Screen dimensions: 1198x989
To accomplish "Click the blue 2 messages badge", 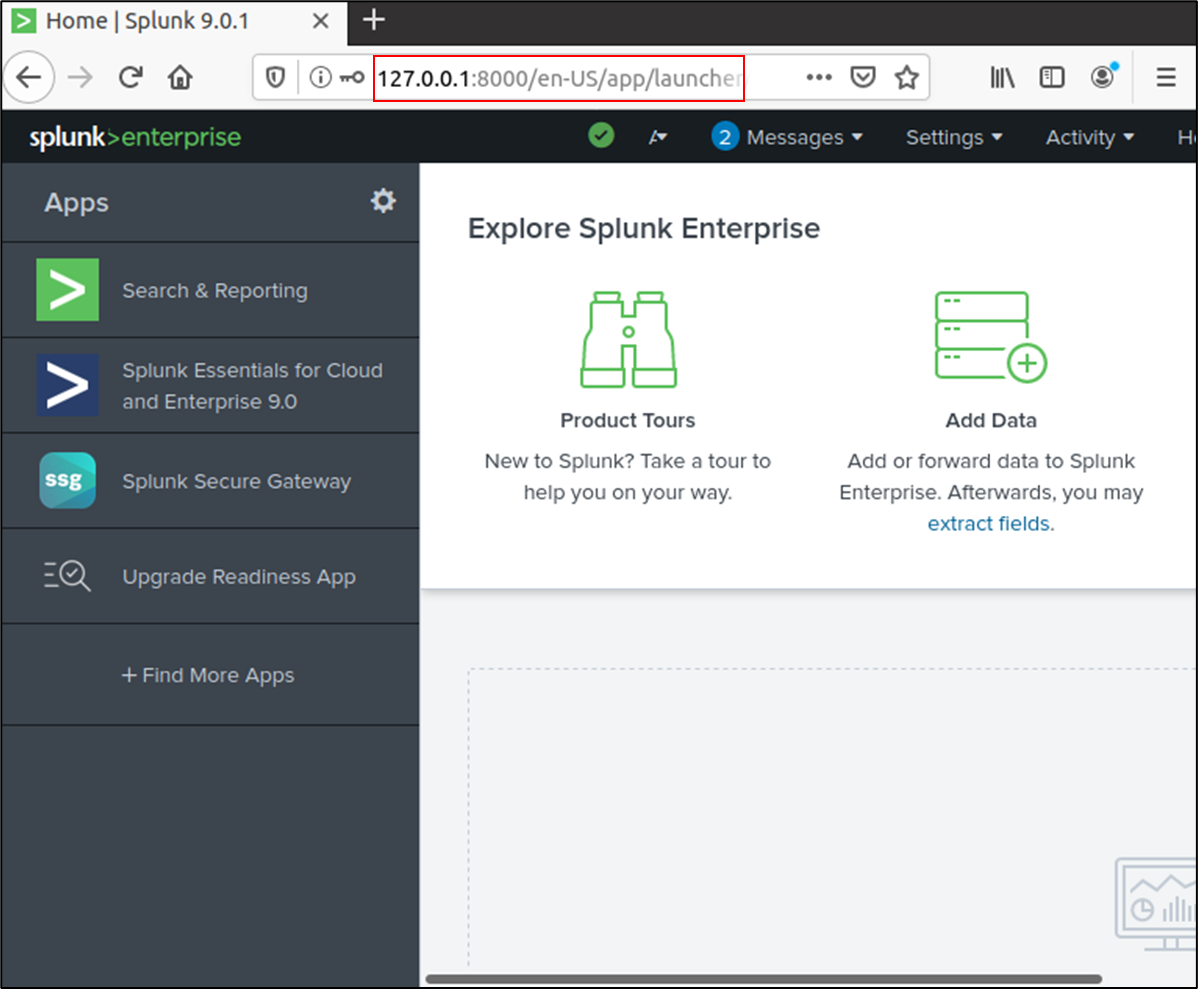I will point(724,137).
